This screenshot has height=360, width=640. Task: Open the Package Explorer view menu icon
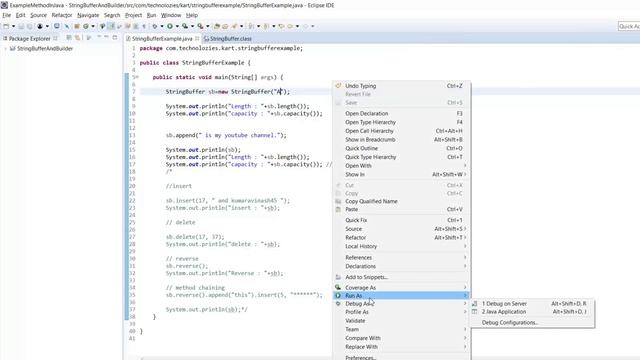99,37
